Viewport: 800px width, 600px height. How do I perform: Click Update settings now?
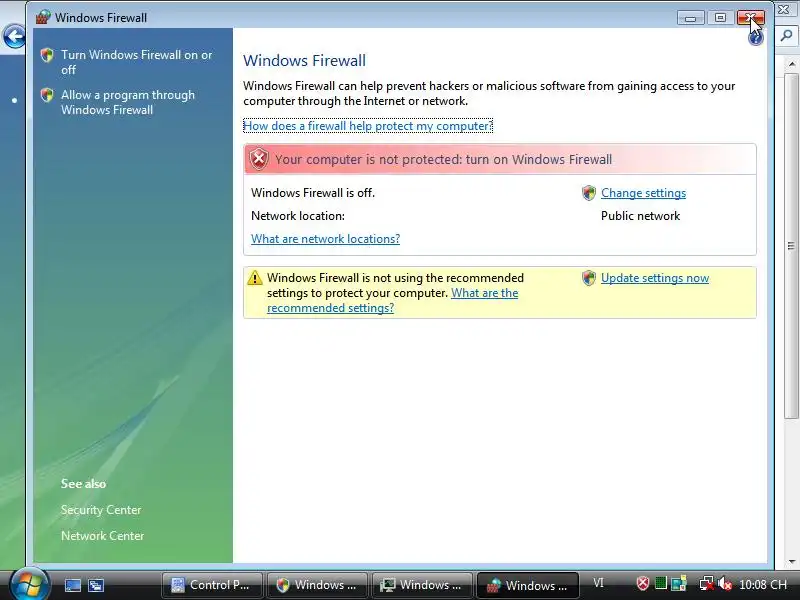coord(655,278)
